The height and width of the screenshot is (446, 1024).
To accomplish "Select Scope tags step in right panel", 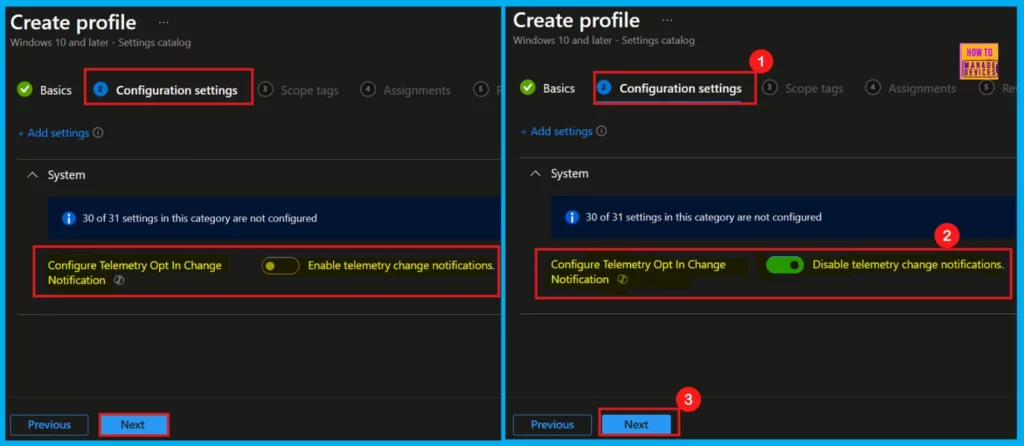I will 803,88.
